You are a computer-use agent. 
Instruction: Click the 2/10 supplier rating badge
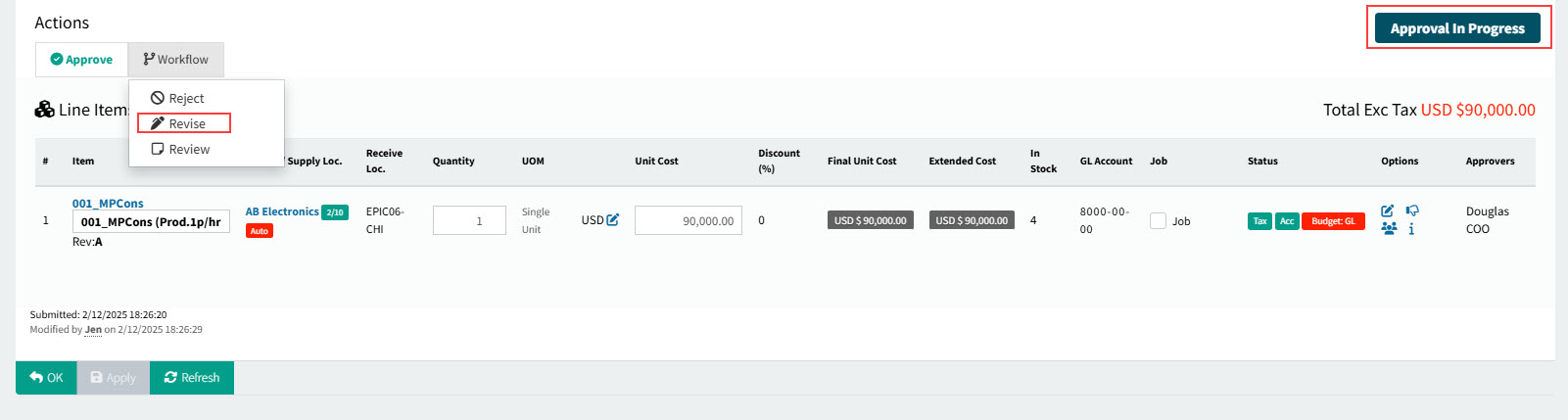[x=335, y=212]
